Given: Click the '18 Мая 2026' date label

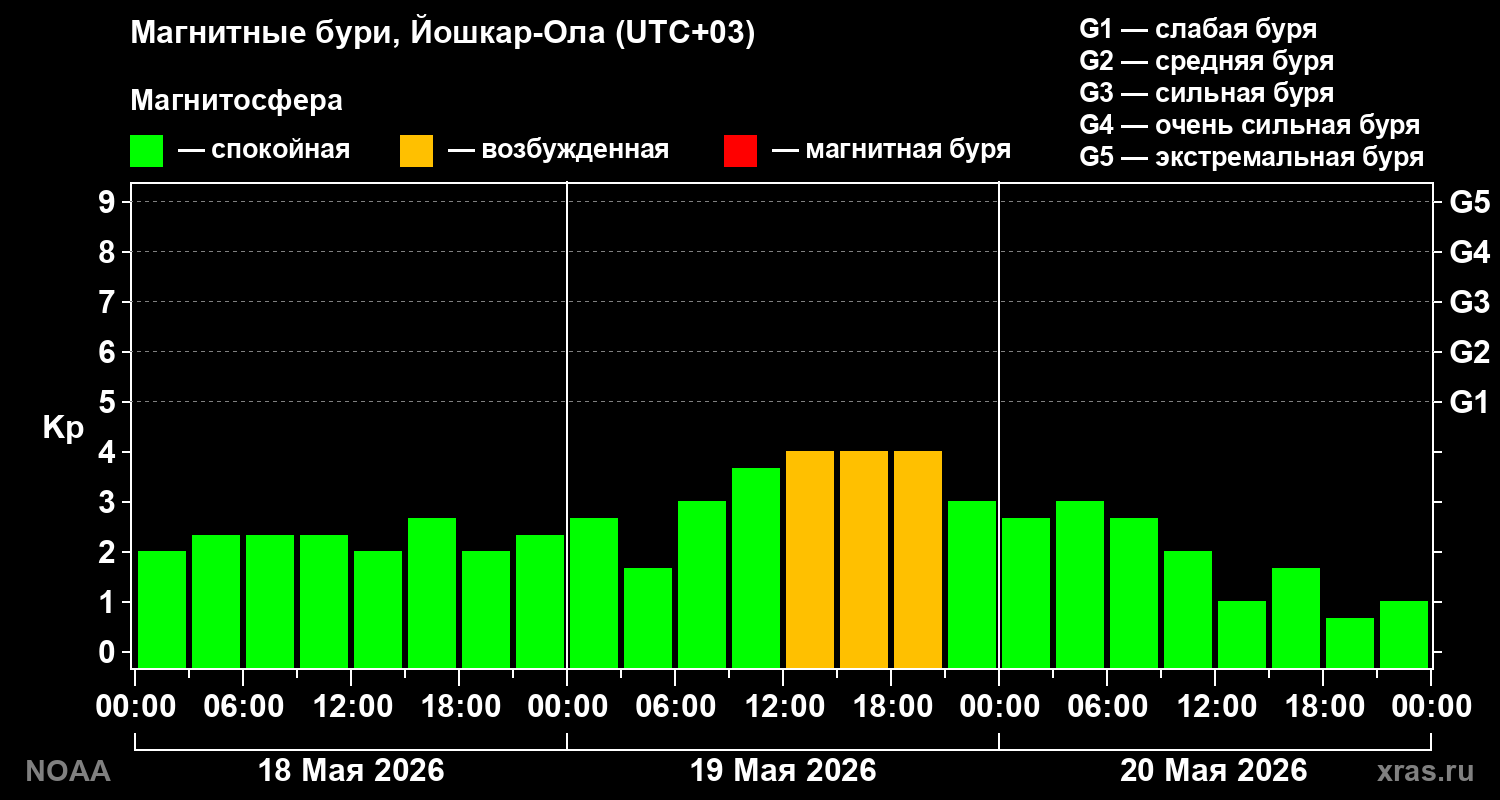Looking at the screenshot, I should pos(351,770).
